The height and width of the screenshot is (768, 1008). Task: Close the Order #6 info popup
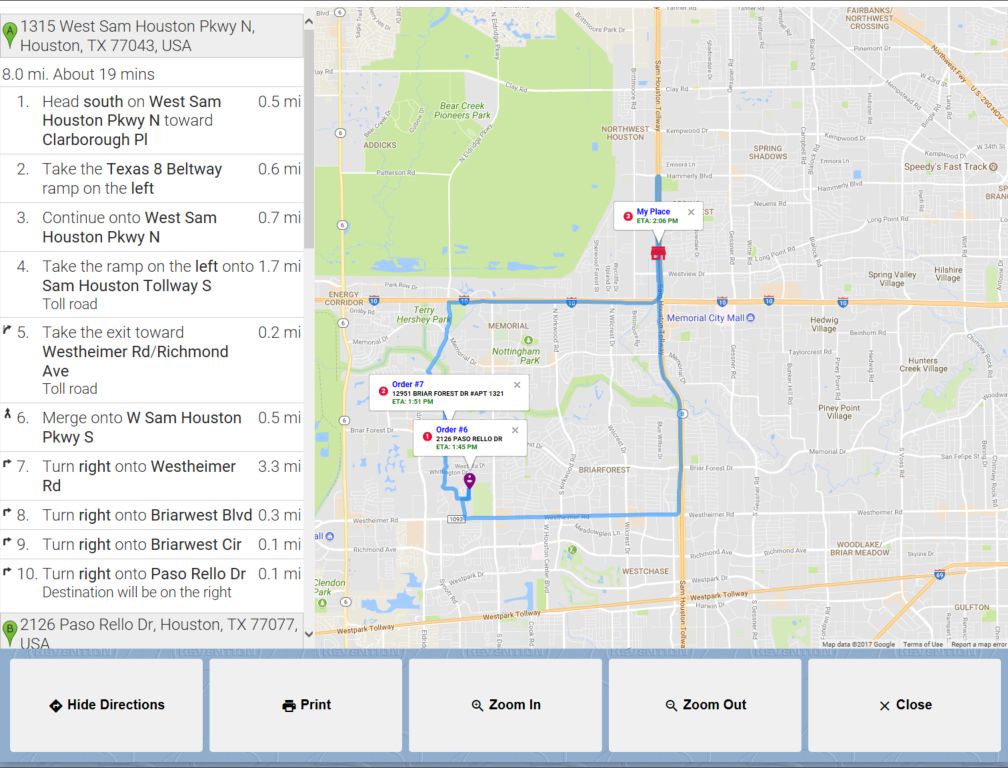click(x=515, y=431)
